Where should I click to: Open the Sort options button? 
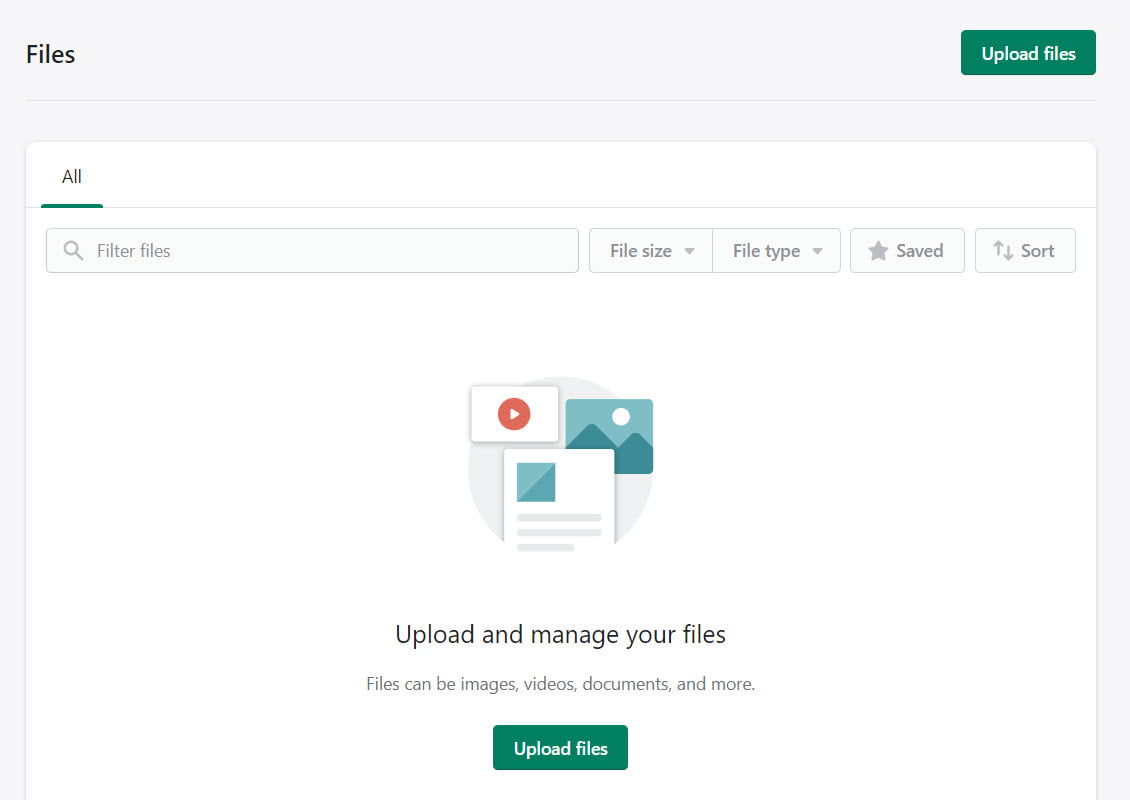click(x=1025, y=251)
